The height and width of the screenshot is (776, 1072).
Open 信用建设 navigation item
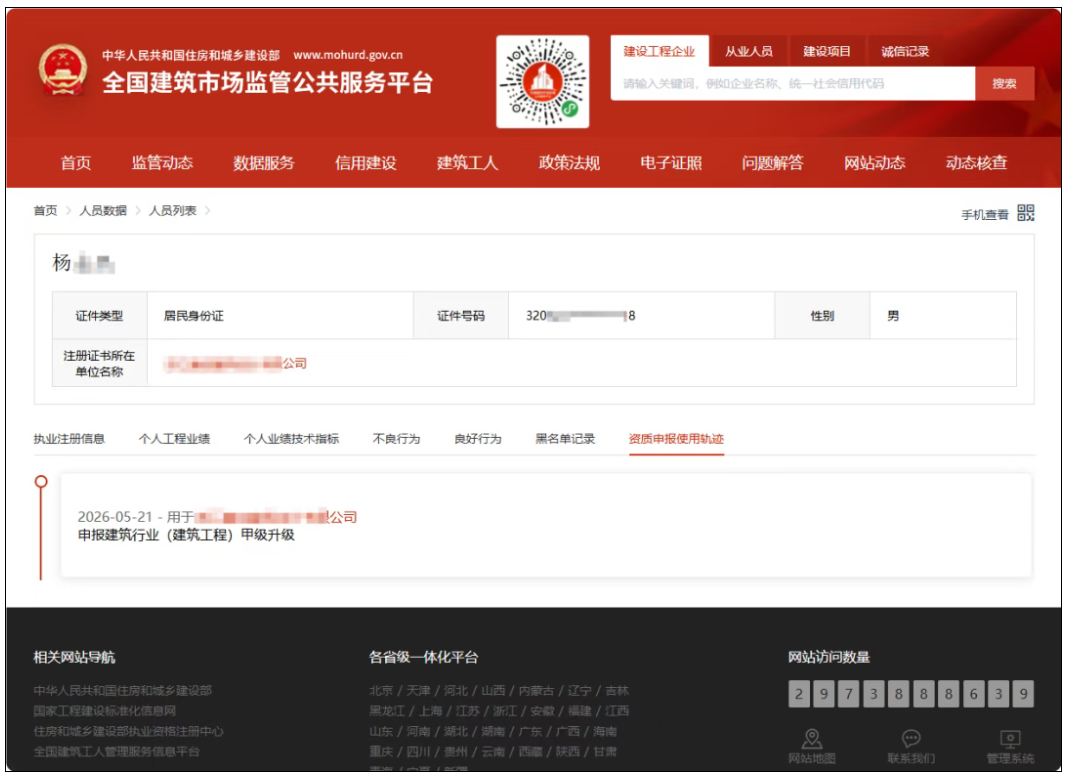click(x=366, y=163)
